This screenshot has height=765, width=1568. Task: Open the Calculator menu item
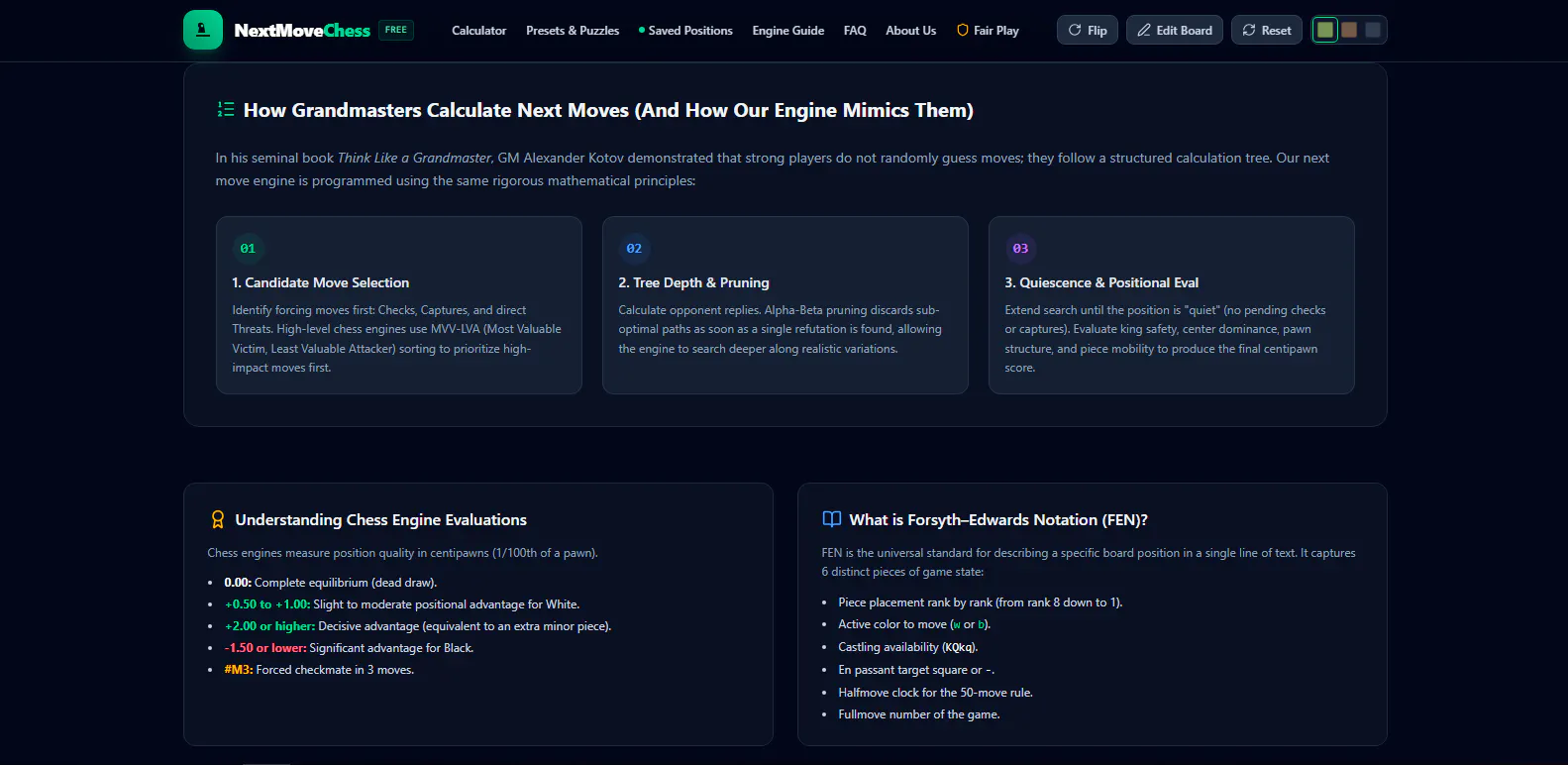pyautogui.click(x=479, y=31)
